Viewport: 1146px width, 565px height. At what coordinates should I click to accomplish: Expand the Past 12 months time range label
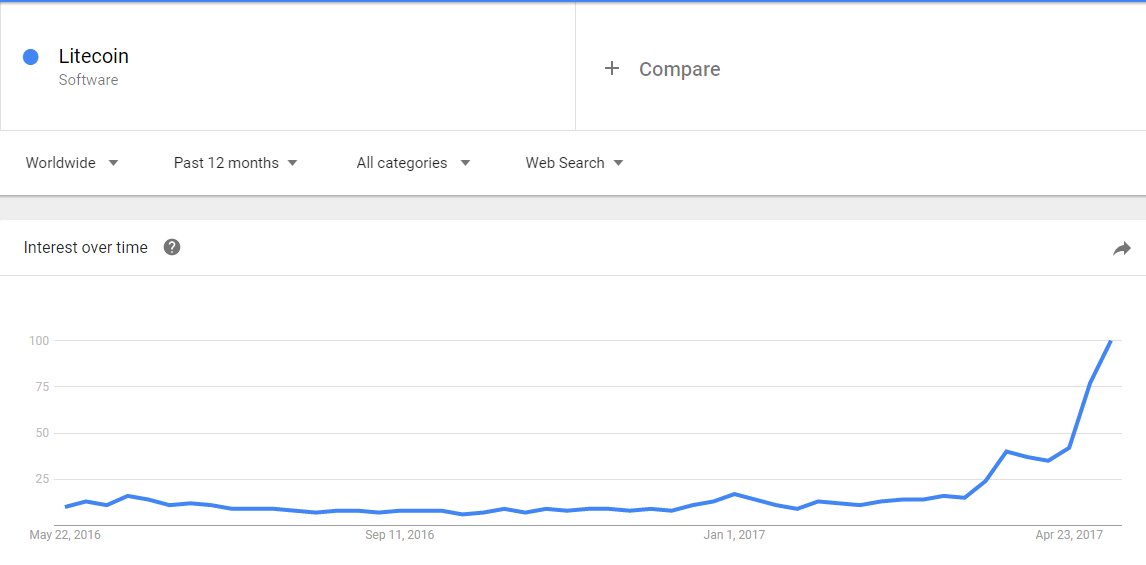tap(226, 163)
